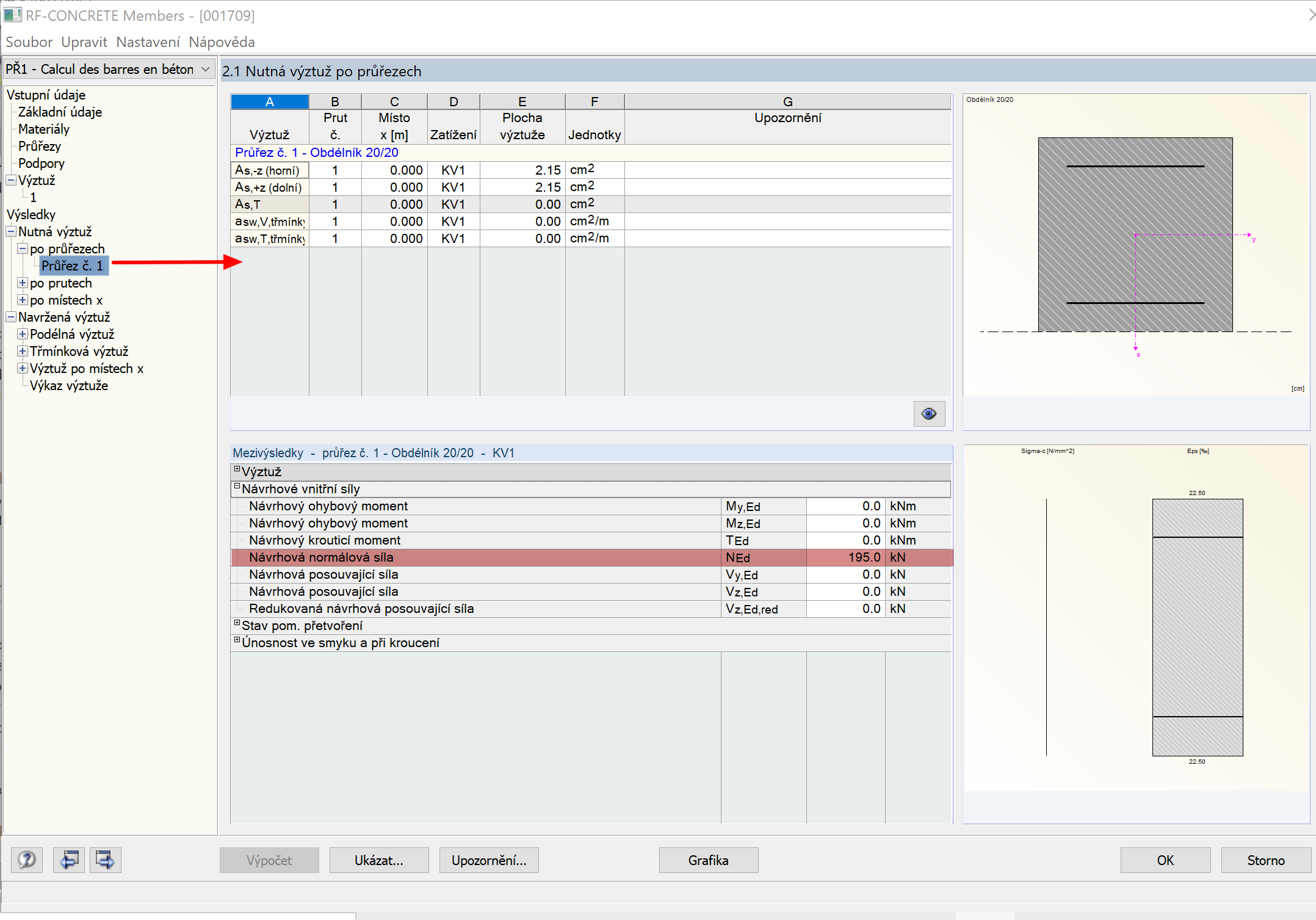The width and height of the screenshot is (1316, 920).
Task: Click the RF-CONCRETE Members title bar icon
Action: point(12,15)
